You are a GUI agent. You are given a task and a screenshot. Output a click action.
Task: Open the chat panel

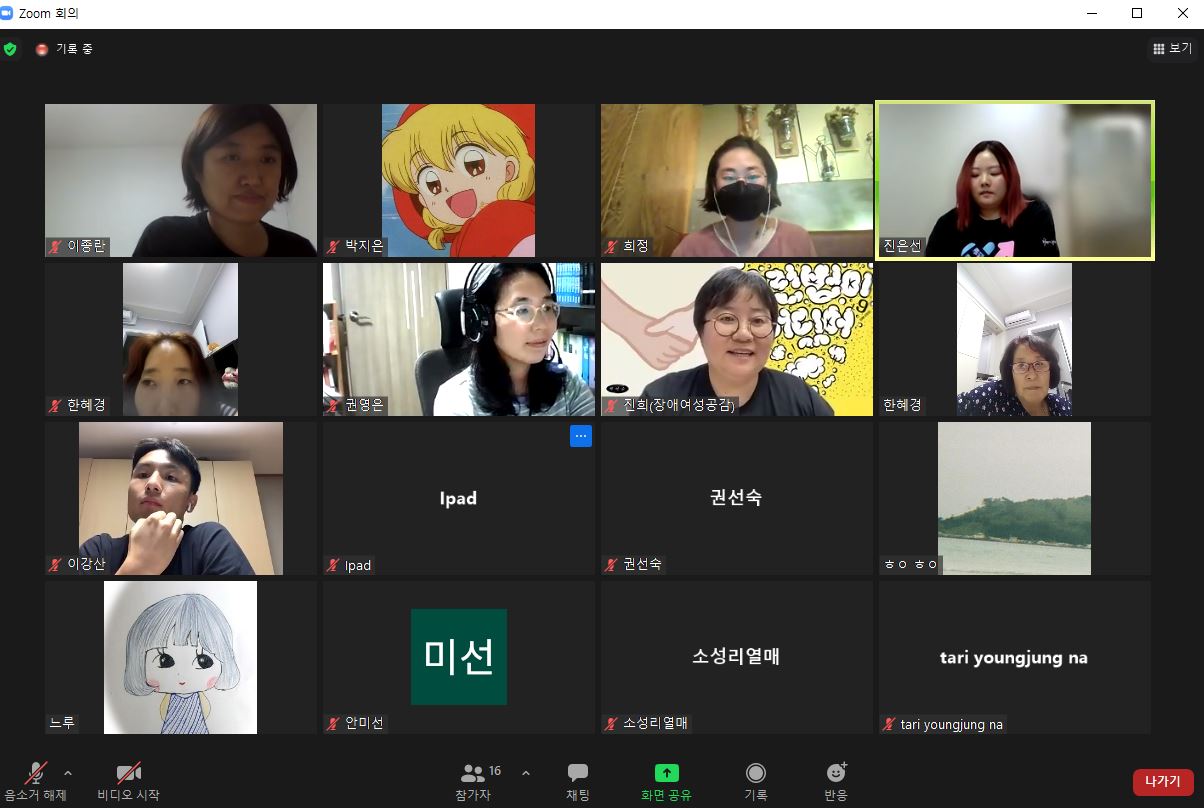pyautogui.click(x=578, y=773)
